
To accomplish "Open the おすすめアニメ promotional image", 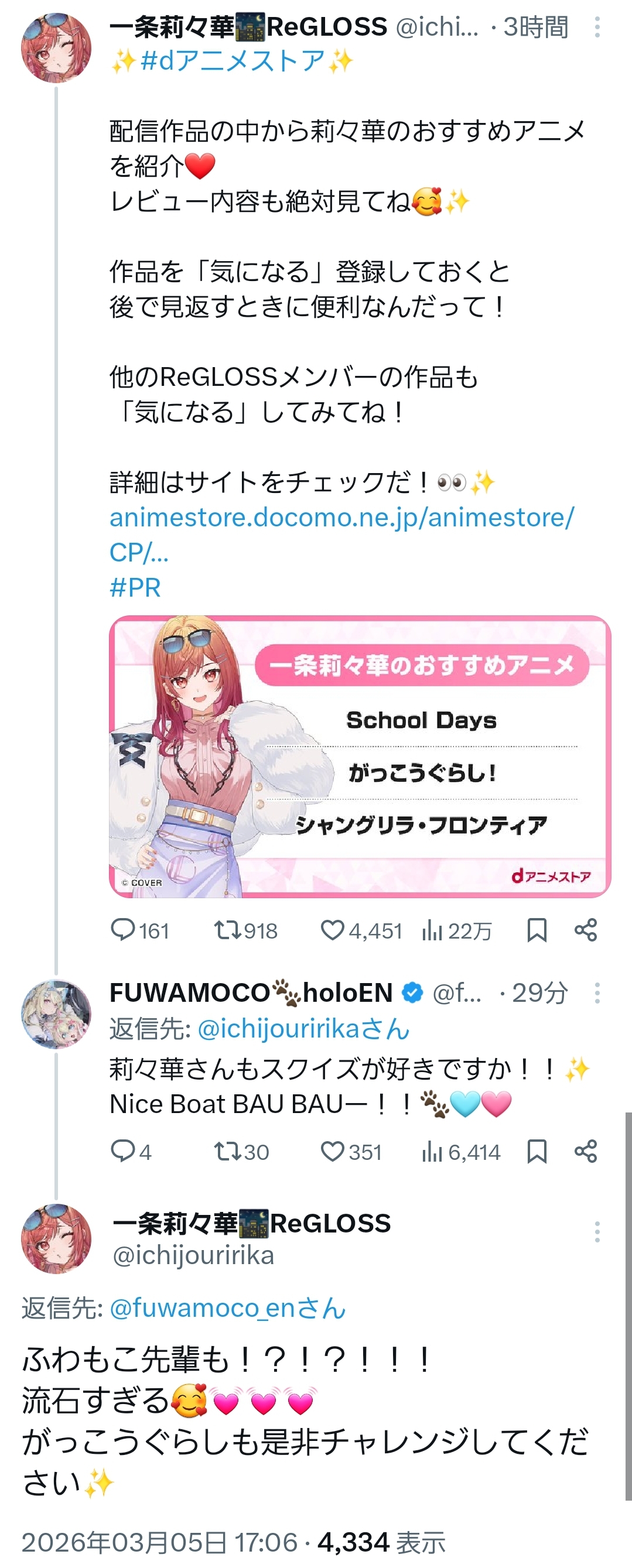I will pos(360,756).
